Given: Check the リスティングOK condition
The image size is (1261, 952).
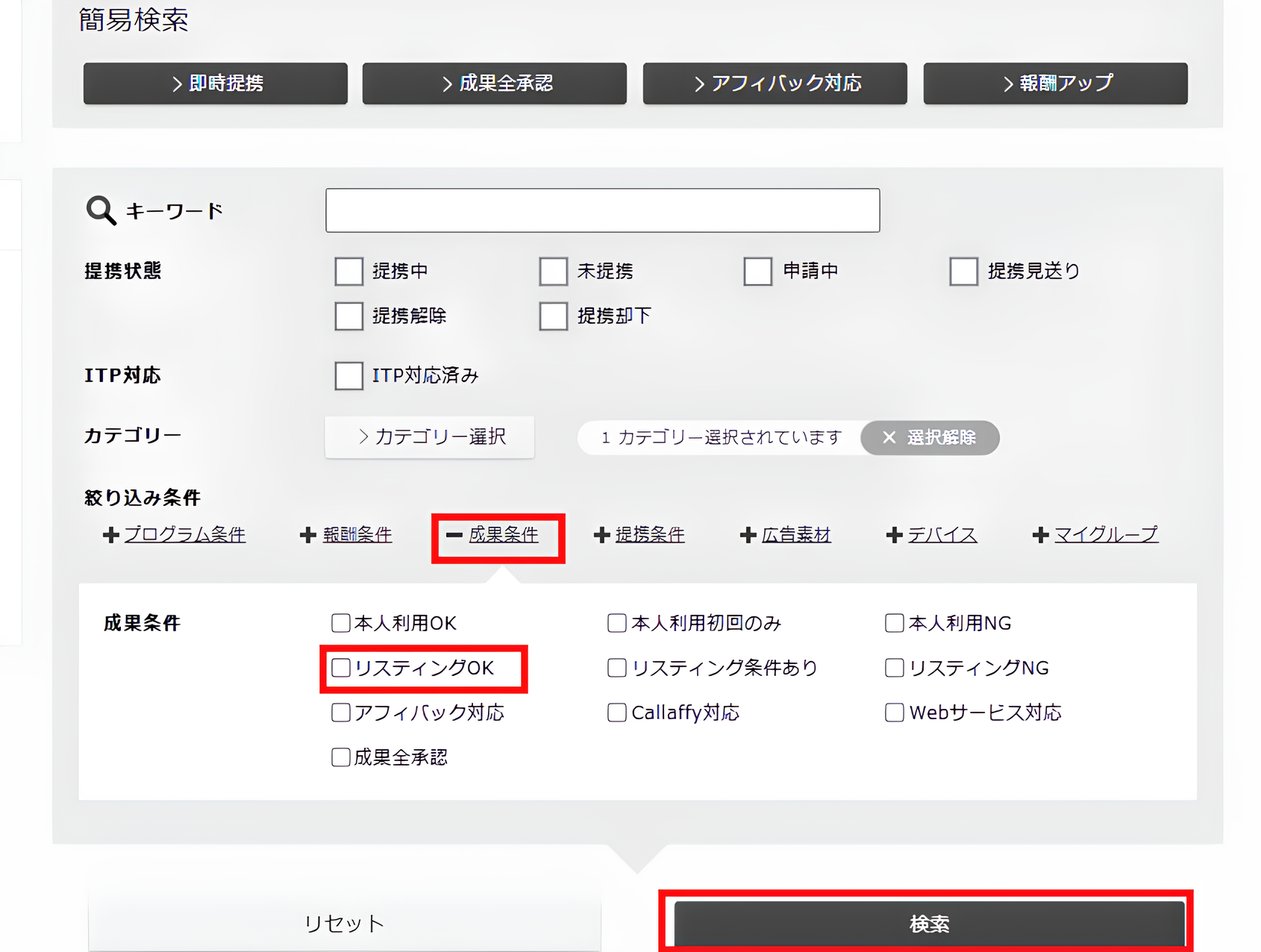Looking at the screenshot, I should coord(340,668).
